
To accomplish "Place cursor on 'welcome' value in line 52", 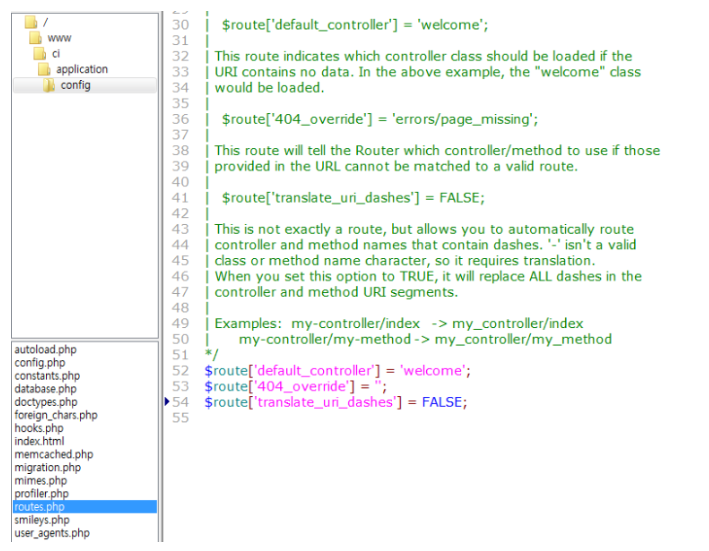I will [433, 371].
